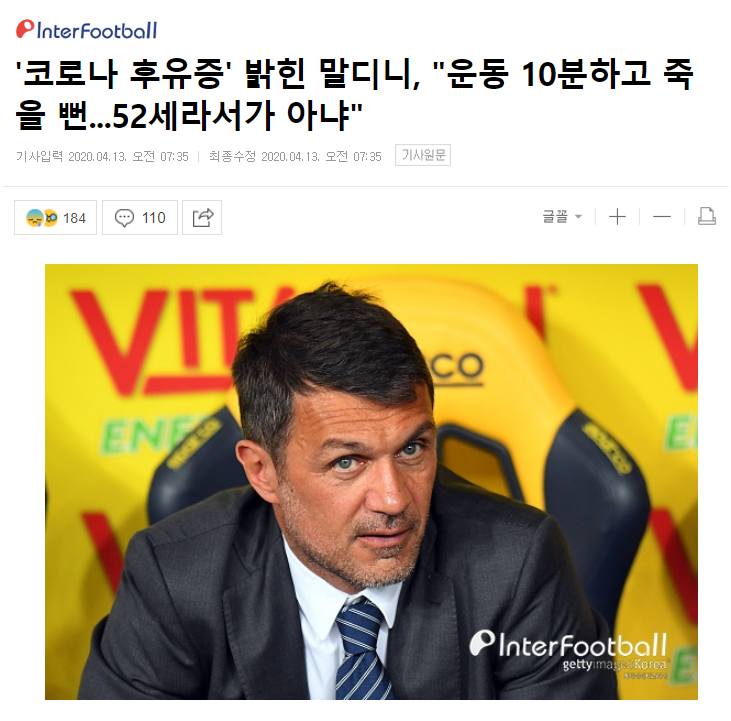Print the article with printer icon

coord(707,216)
